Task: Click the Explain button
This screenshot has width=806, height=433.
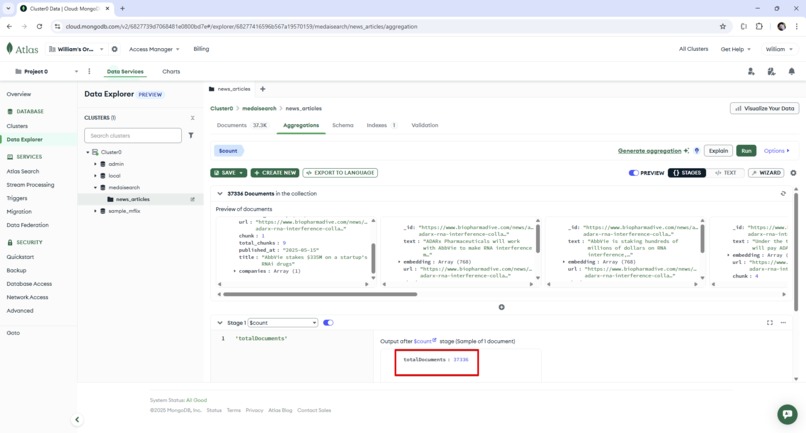Action: click(718, 151)
